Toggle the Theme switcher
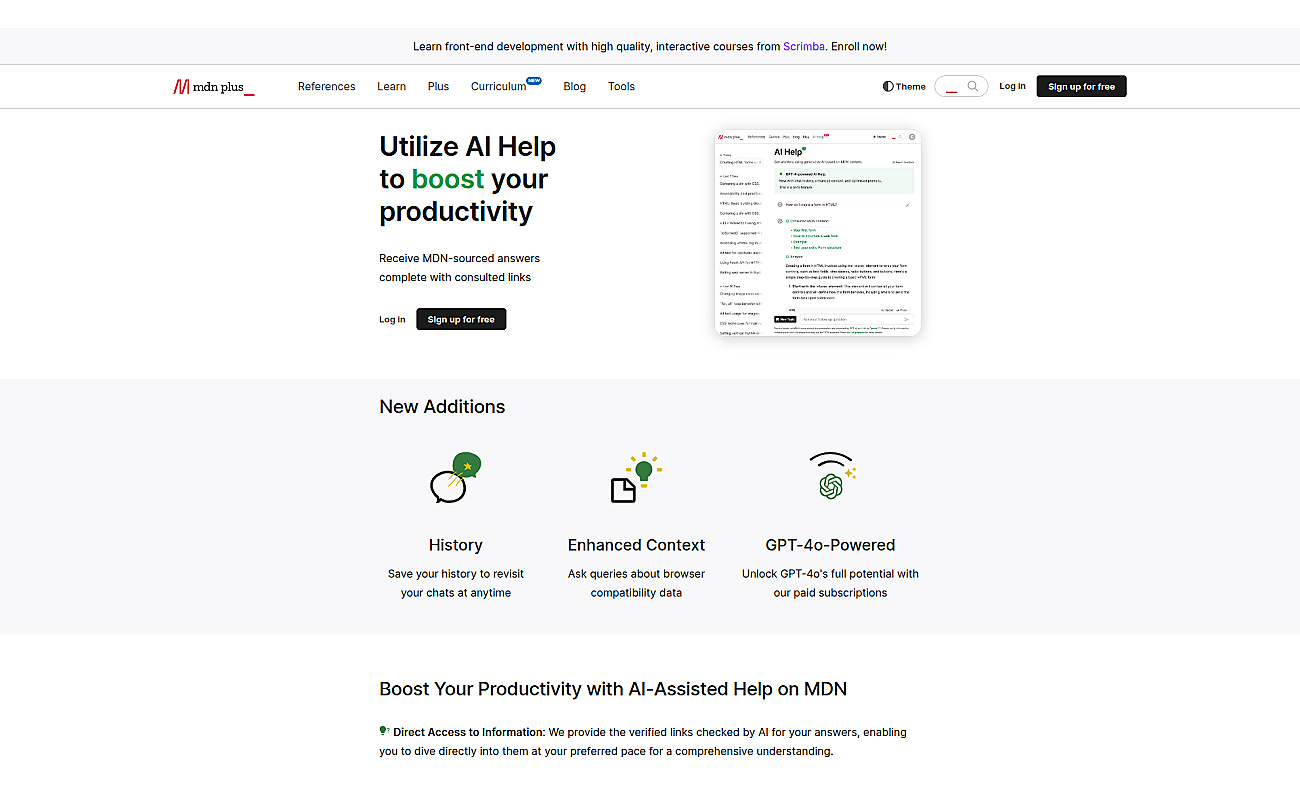 pos(904,87)
